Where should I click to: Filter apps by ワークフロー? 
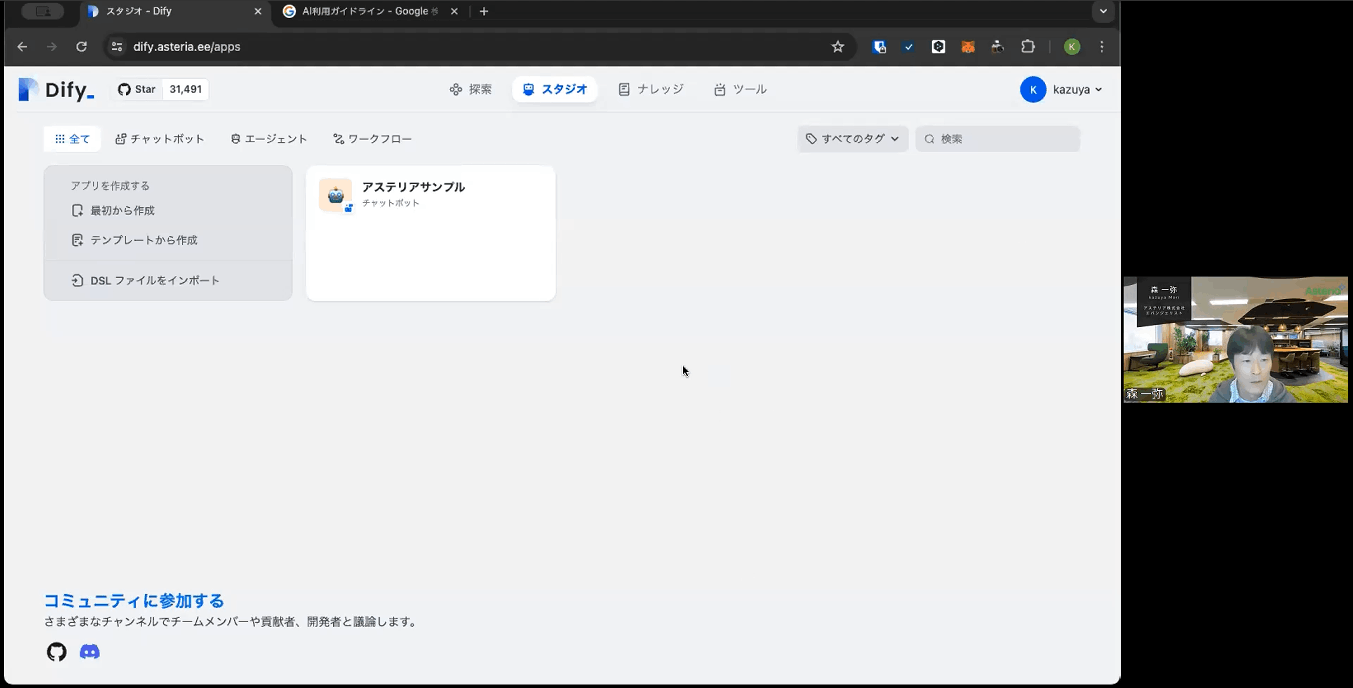coord(373,139)
